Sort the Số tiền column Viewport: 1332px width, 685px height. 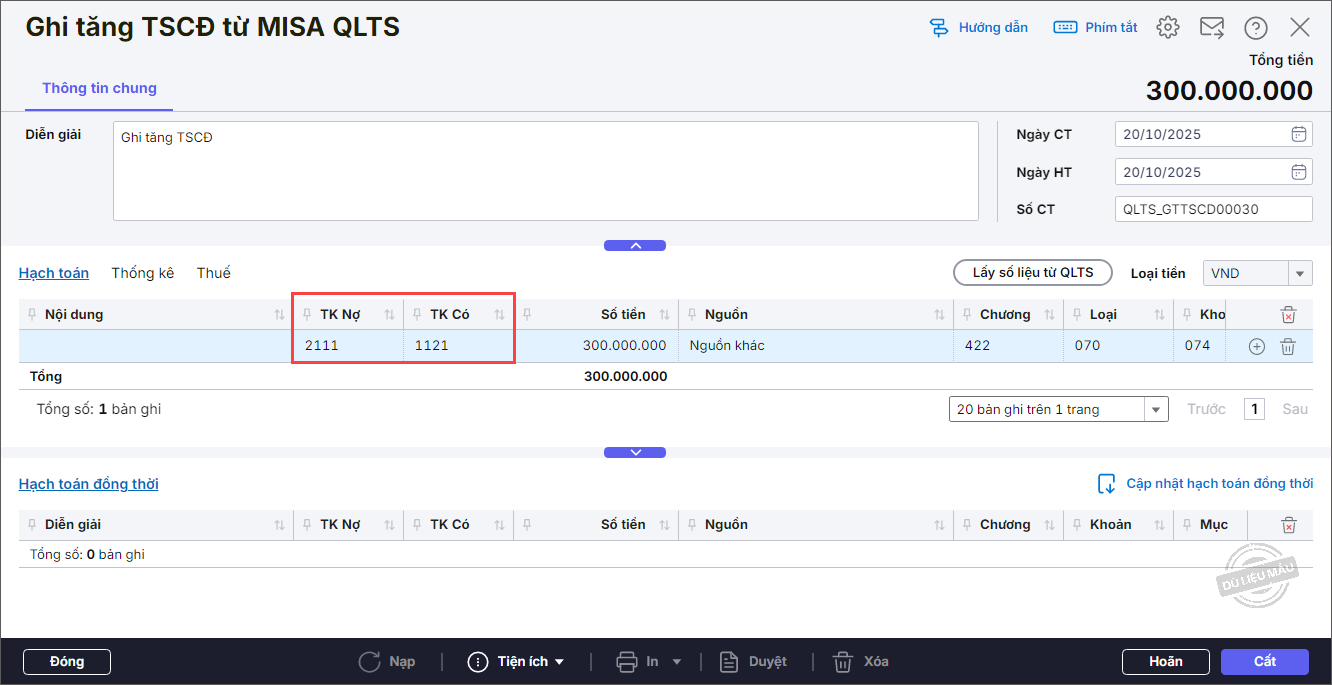tap(665, 315)
